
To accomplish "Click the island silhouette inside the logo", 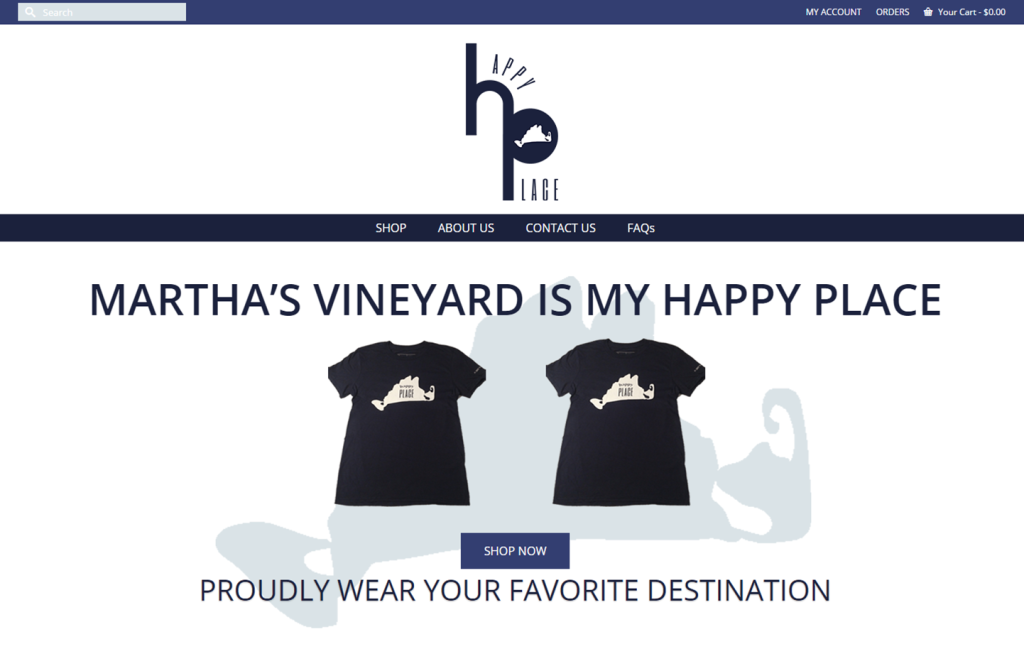I will pos(534,136).
